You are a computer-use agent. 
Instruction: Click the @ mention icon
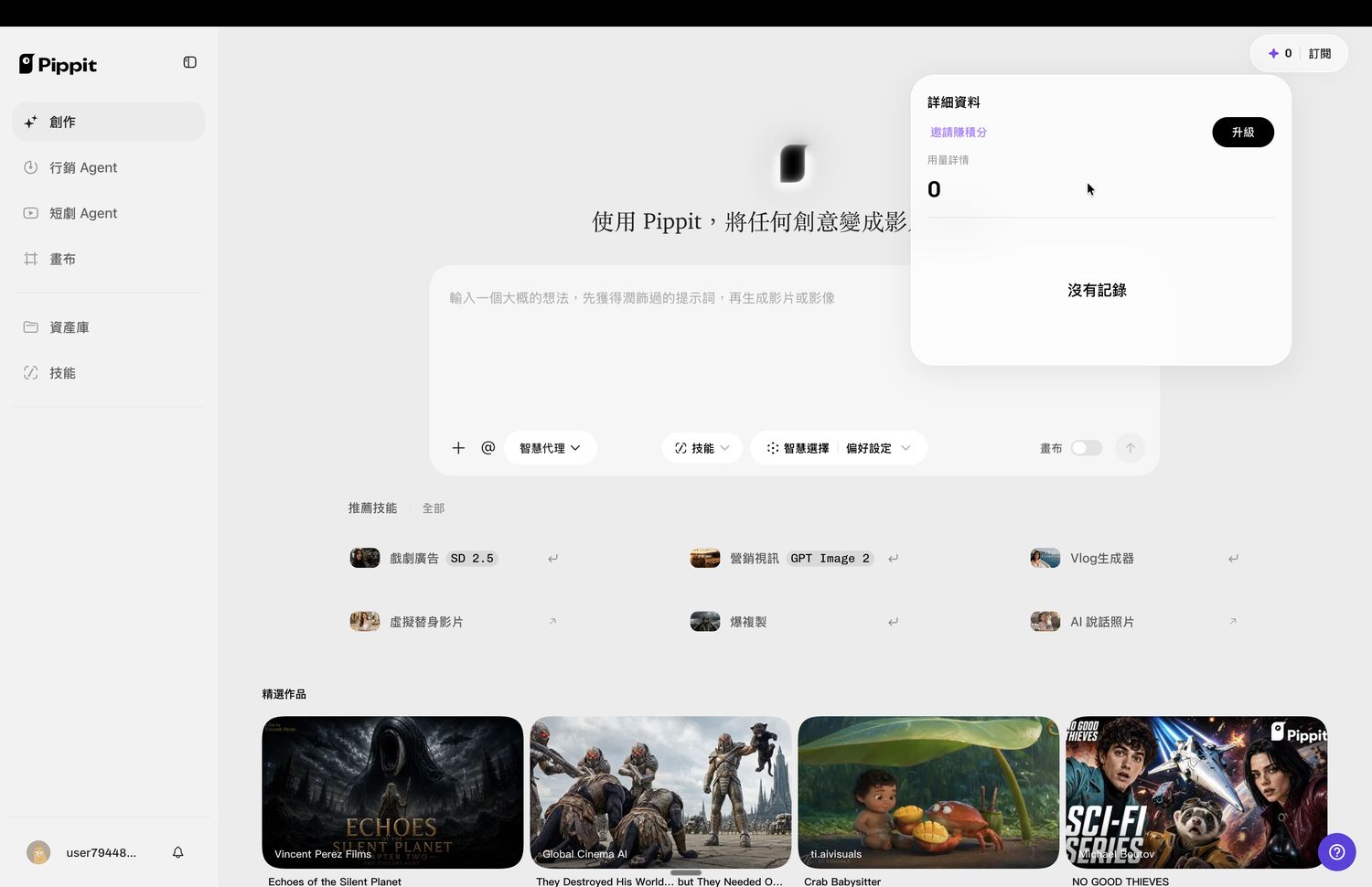488,448
